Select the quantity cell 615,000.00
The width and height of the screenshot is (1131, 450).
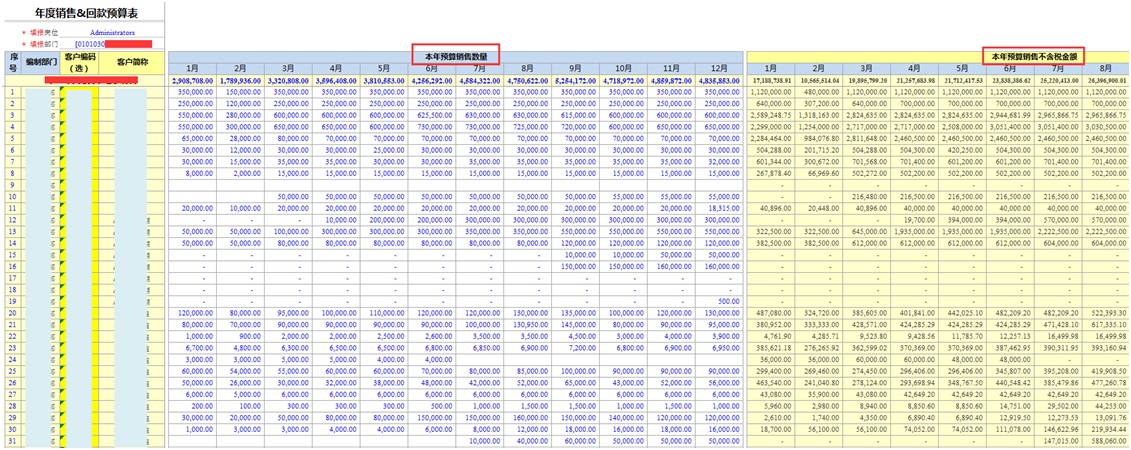[x=576, y=115]
